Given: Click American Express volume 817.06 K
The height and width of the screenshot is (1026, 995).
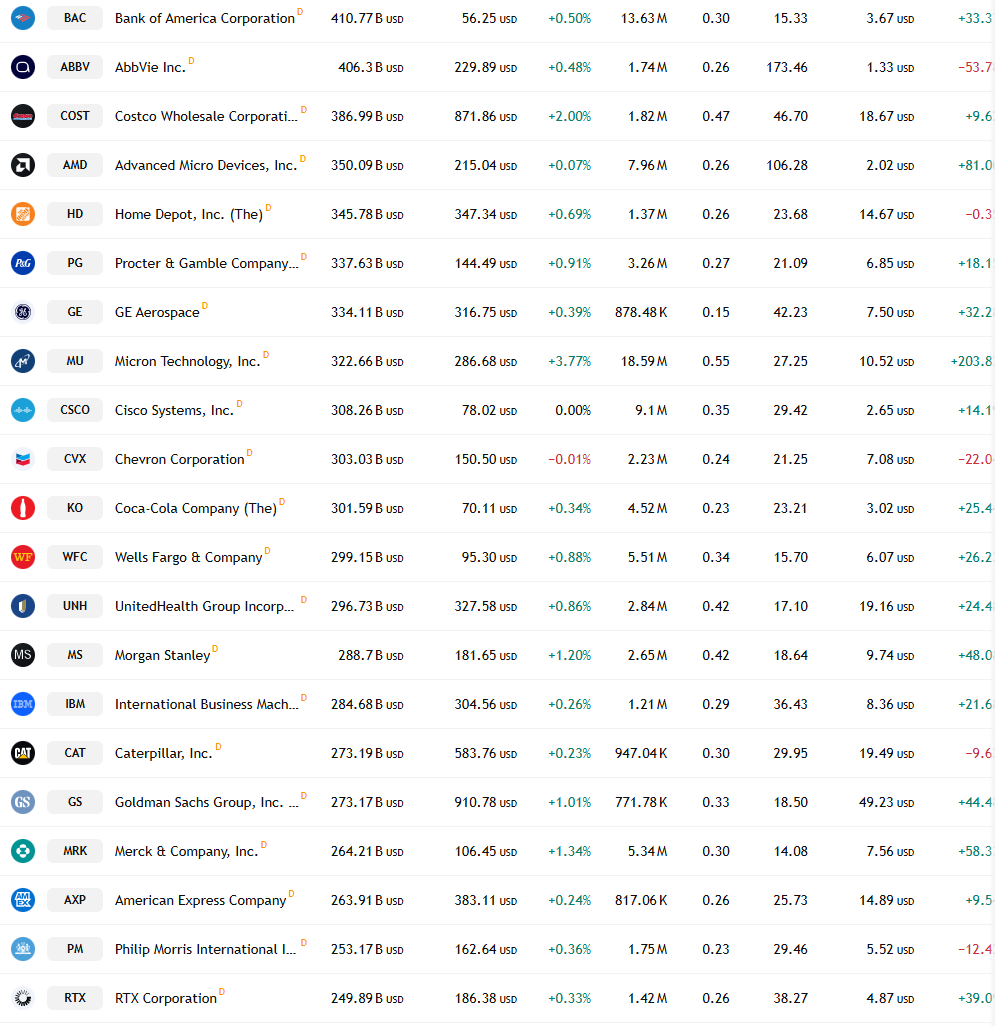Looking at the screenshot, I should 641,900.
